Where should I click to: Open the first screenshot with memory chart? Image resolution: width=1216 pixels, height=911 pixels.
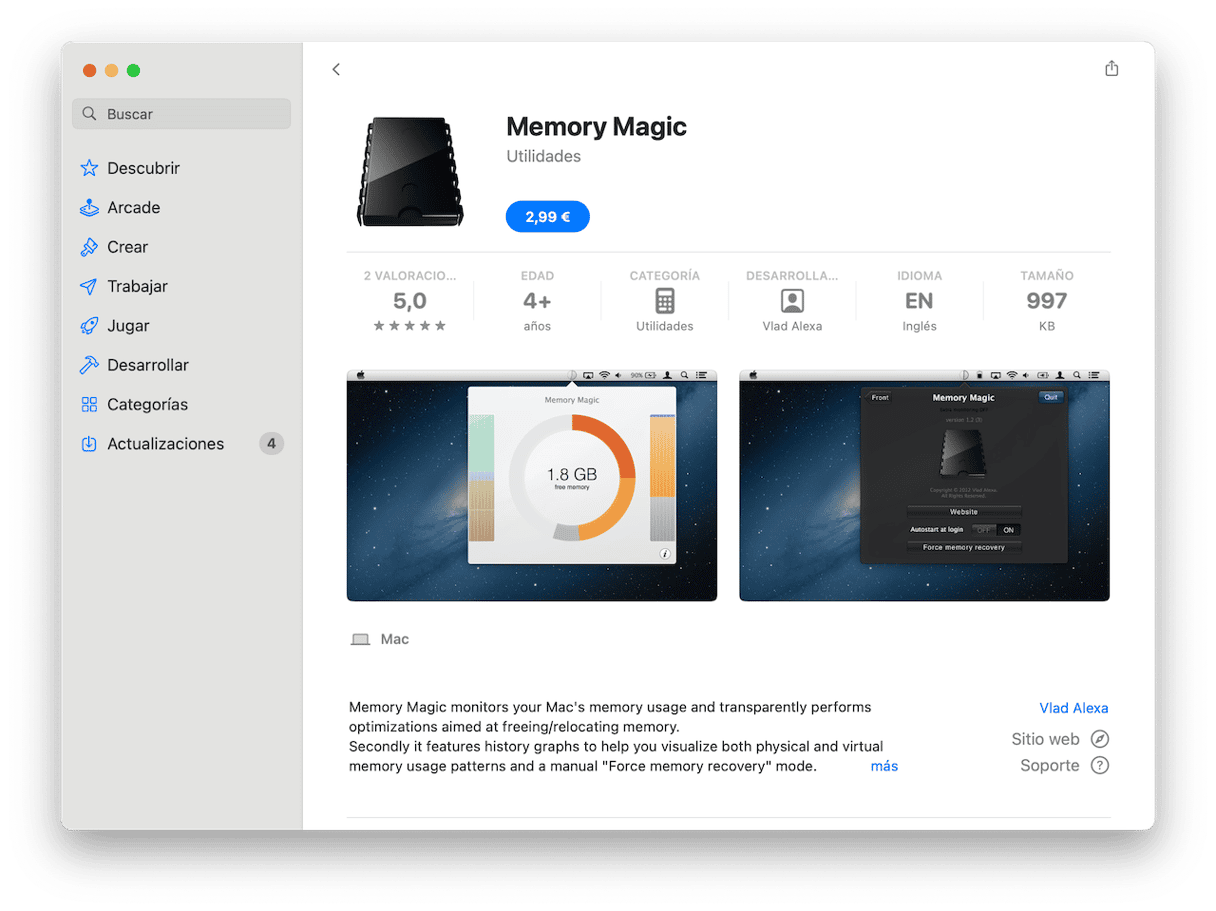coord(532,485)
